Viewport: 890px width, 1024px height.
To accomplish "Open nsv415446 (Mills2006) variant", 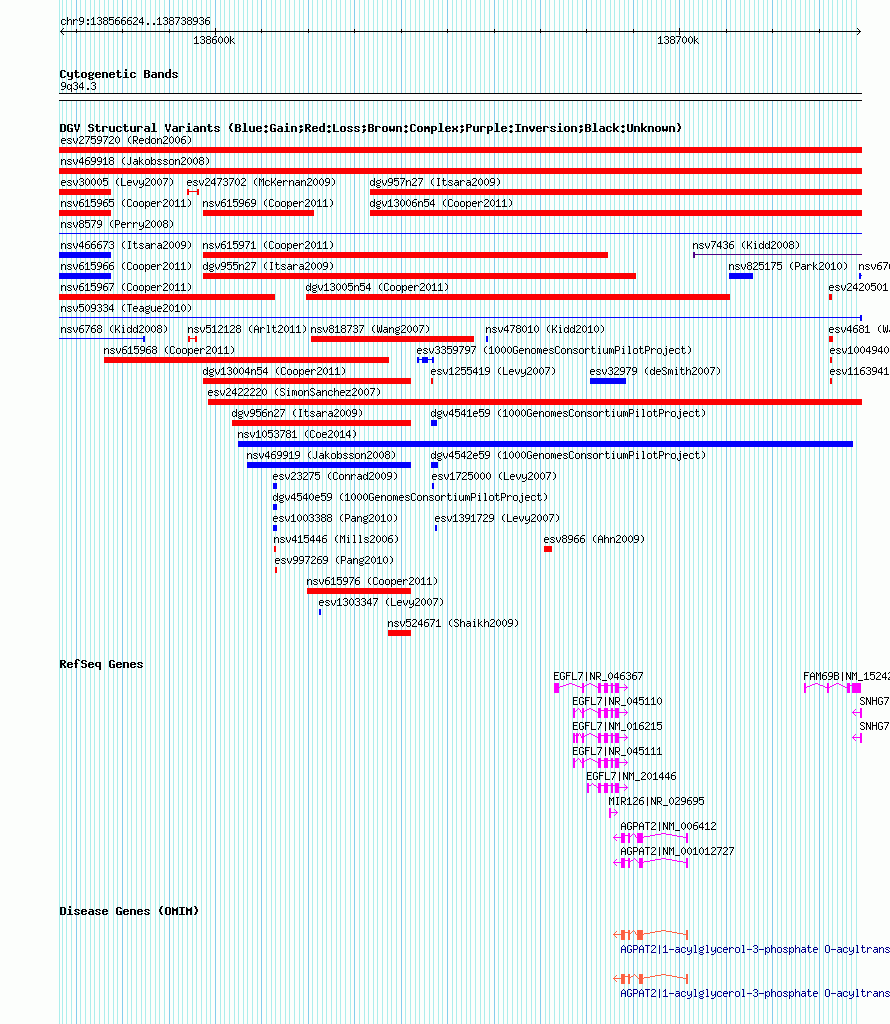I will (x=336, y=539).
